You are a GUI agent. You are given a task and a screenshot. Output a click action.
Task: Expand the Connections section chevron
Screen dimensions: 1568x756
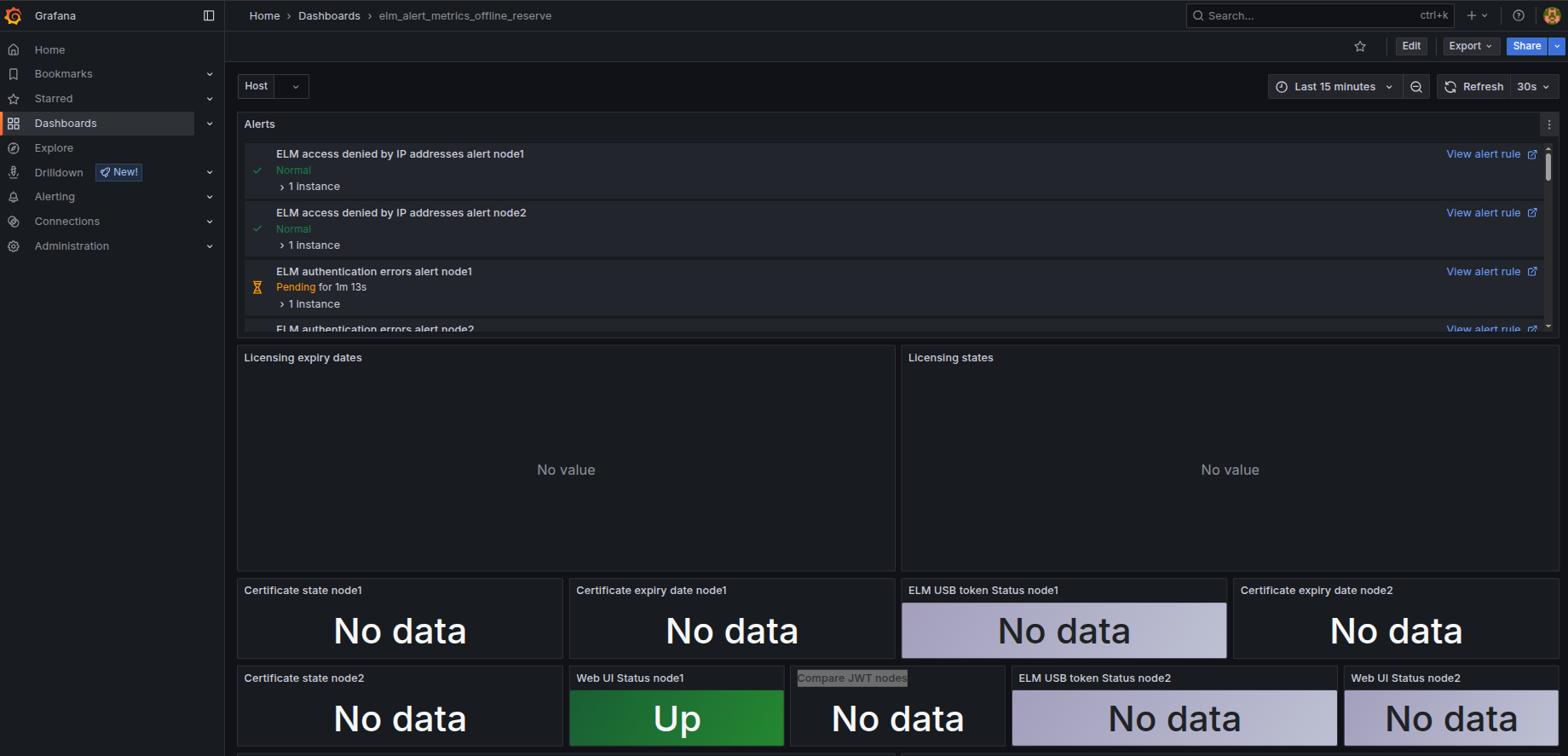[x=210, y=222]
